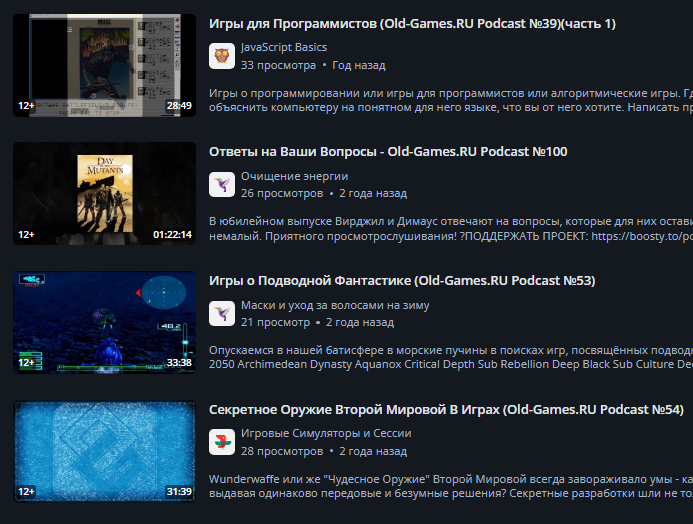This screenshot has height=524, width=693.
Task: Click description starting Игры о программировании
Action: click(x=451, y=100)
